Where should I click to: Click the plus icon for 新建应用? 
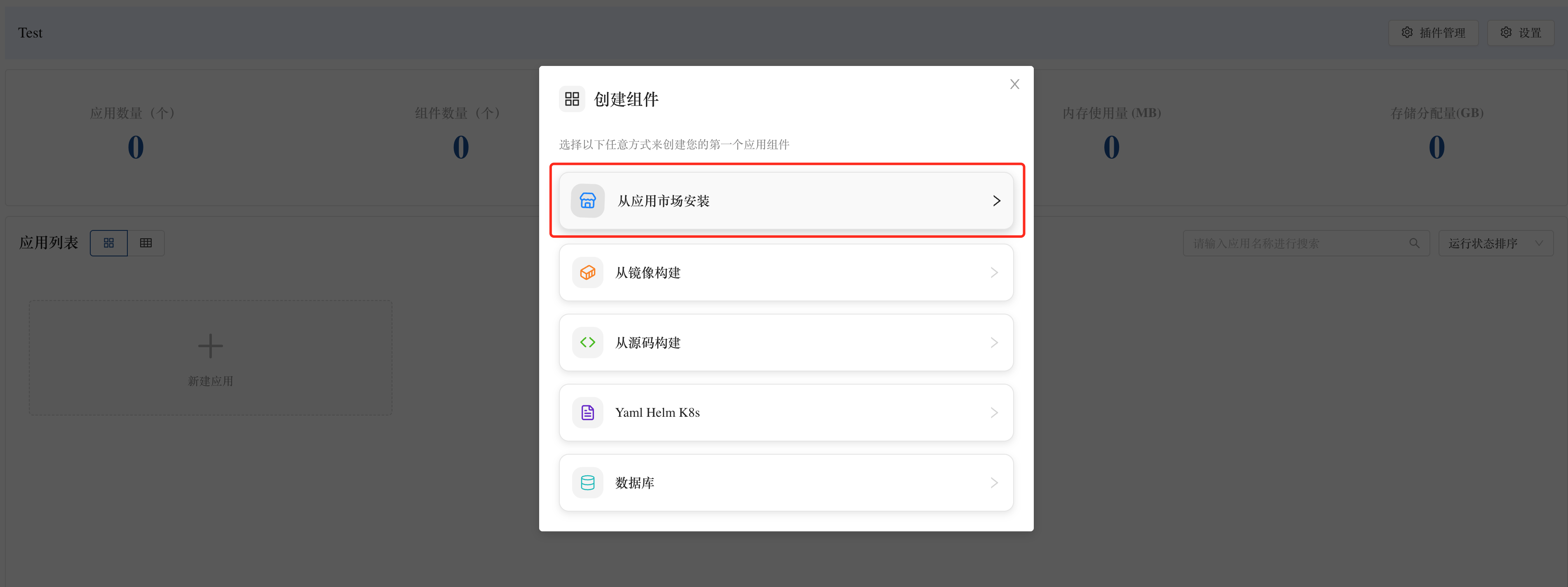pyautogui.click(x=211, y=346)
